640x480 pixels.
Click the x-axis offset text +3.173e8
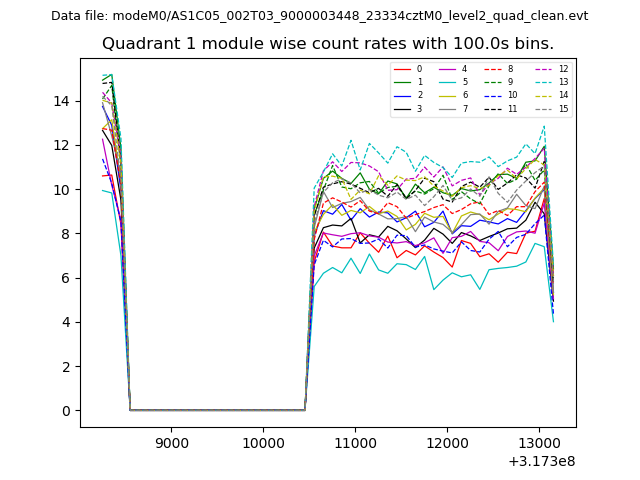[541, 461]
